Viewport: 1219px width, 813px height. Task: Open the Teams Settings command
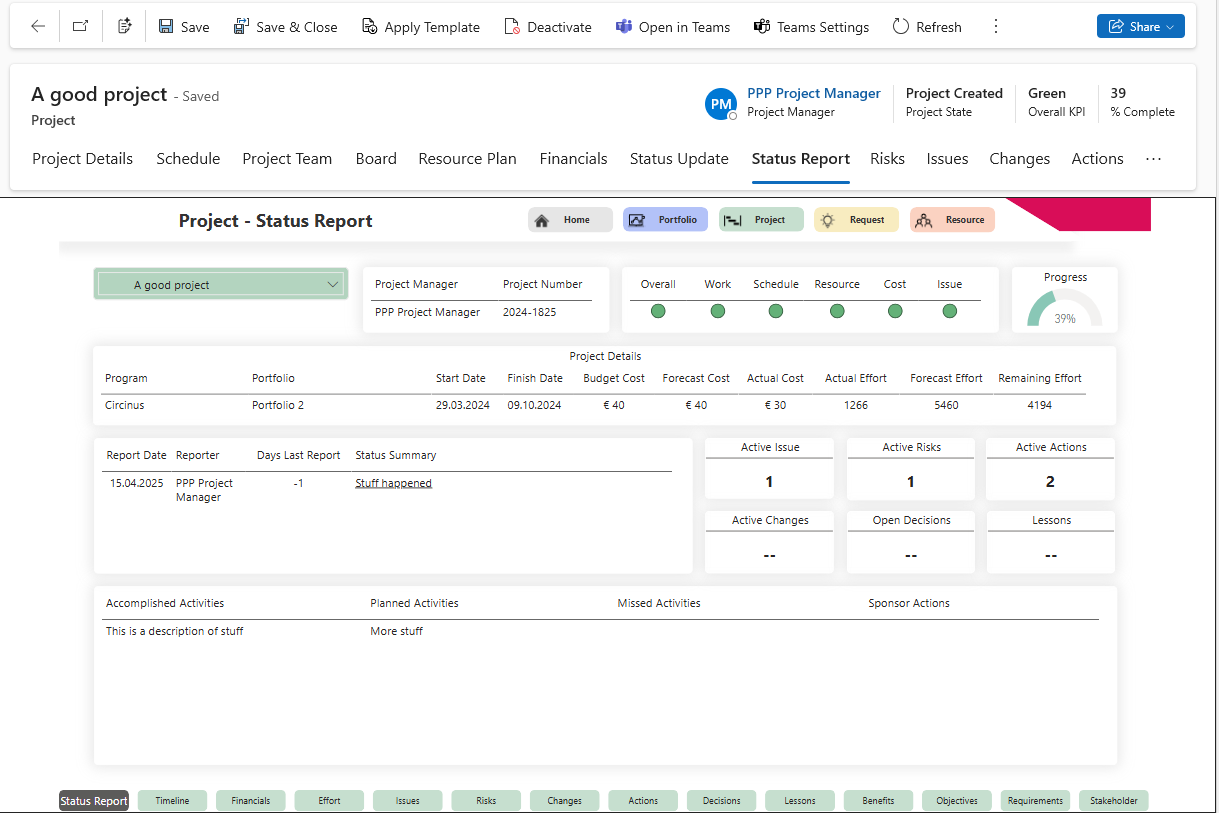click(x=811, y=27)
